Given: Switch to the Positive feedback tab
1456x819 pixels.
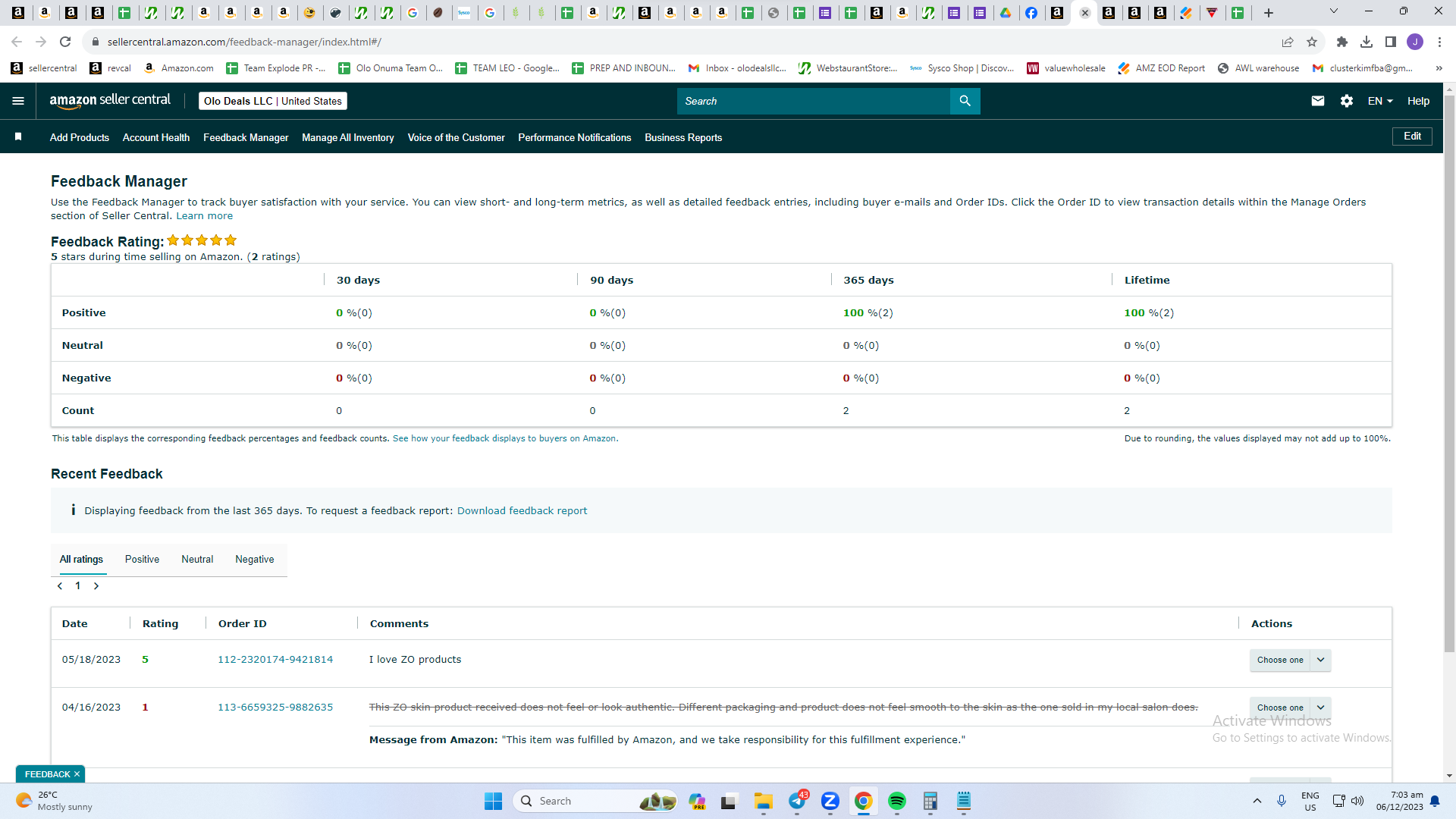Looking at the screenshot, I should coord(142,560).
